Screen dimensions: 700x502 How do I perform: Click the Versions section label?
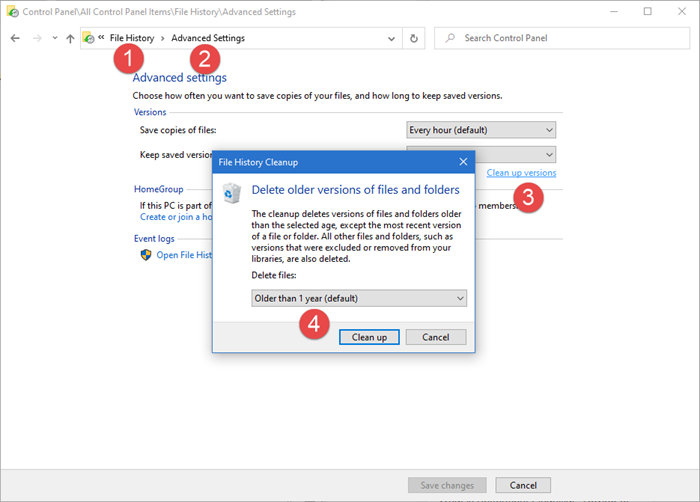click(x=150, y=112)
